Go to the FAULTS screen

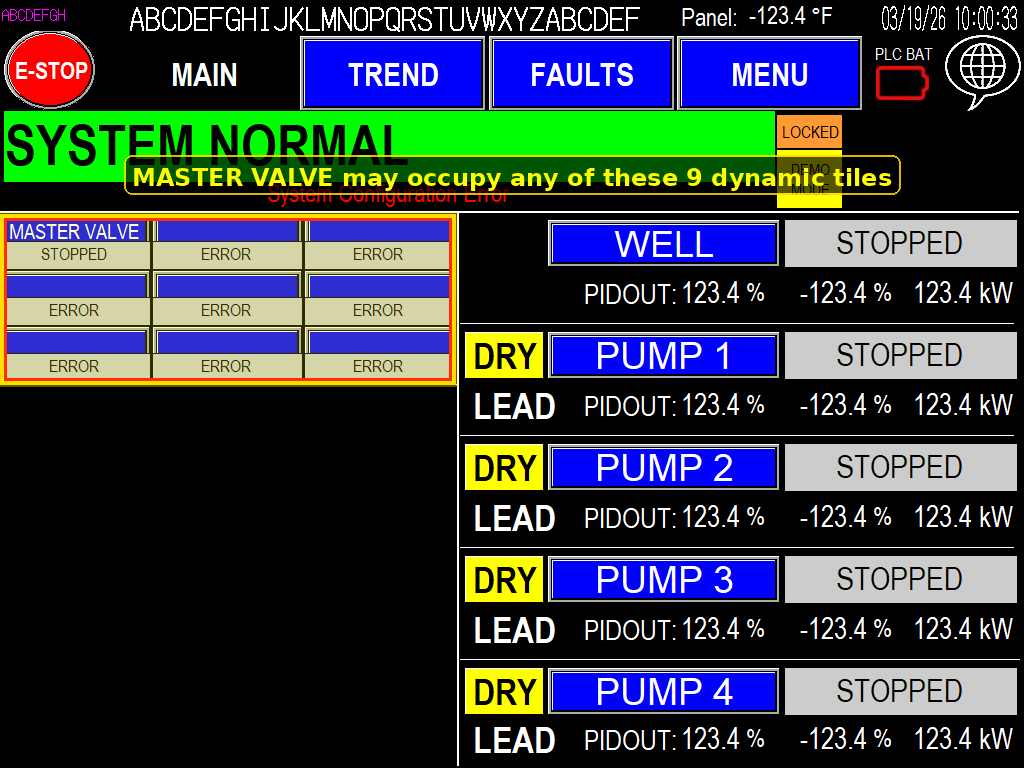pyautogui.click(x=581, y=74)
